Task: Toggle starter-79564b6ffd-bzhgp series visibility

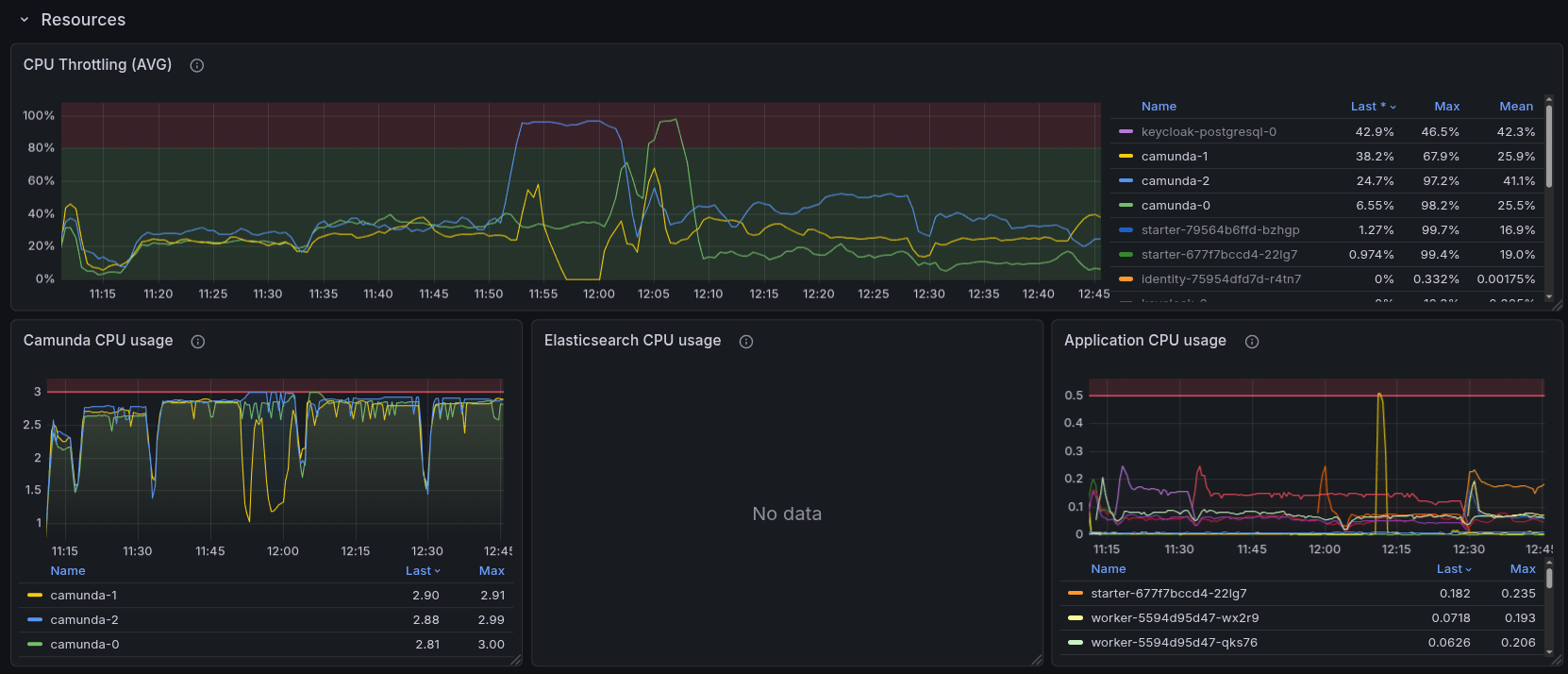Action: 1220,230
